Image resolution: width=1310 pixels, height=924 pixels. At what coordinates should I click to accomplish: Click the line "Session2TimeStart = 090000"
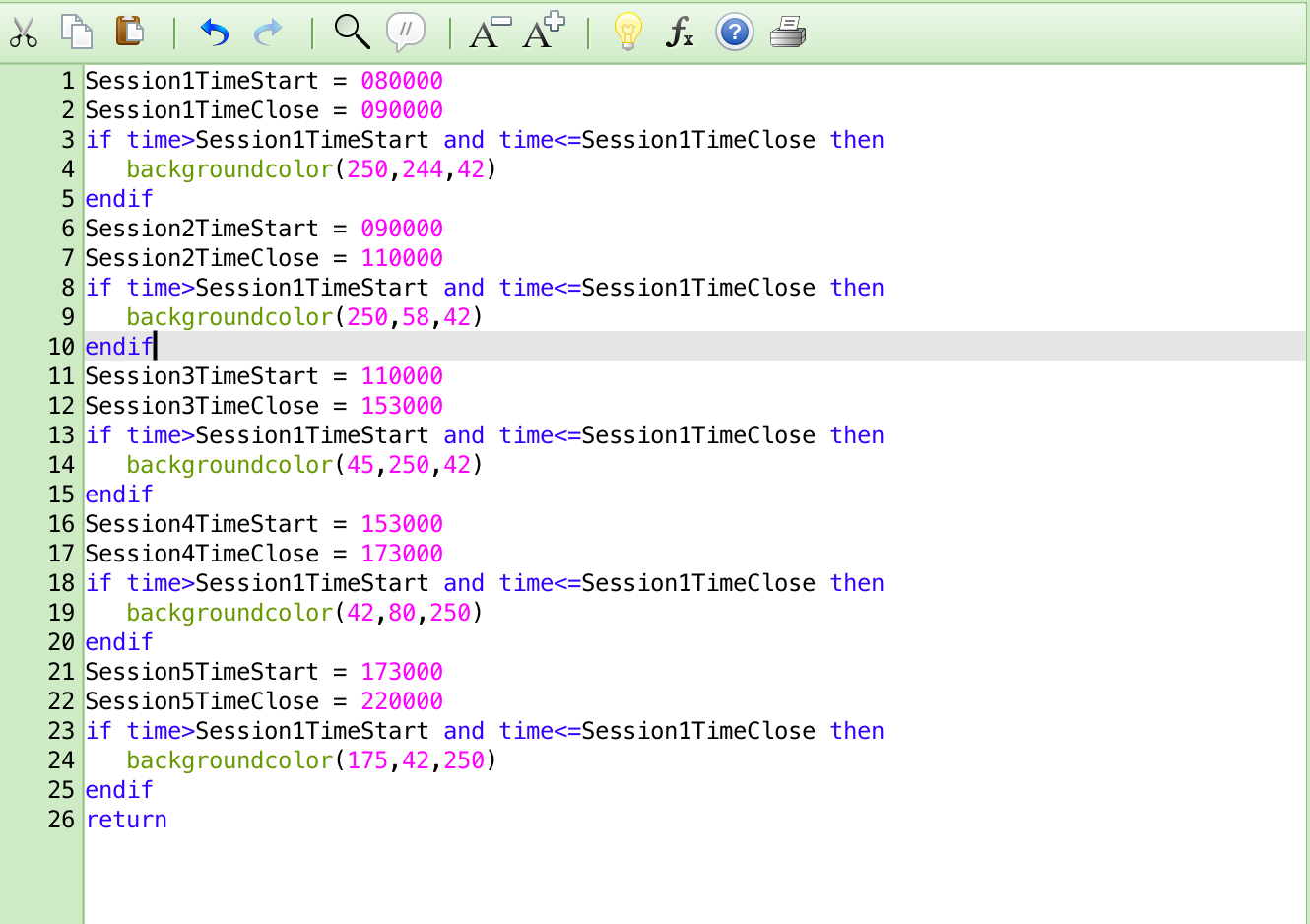pos(264,229)
